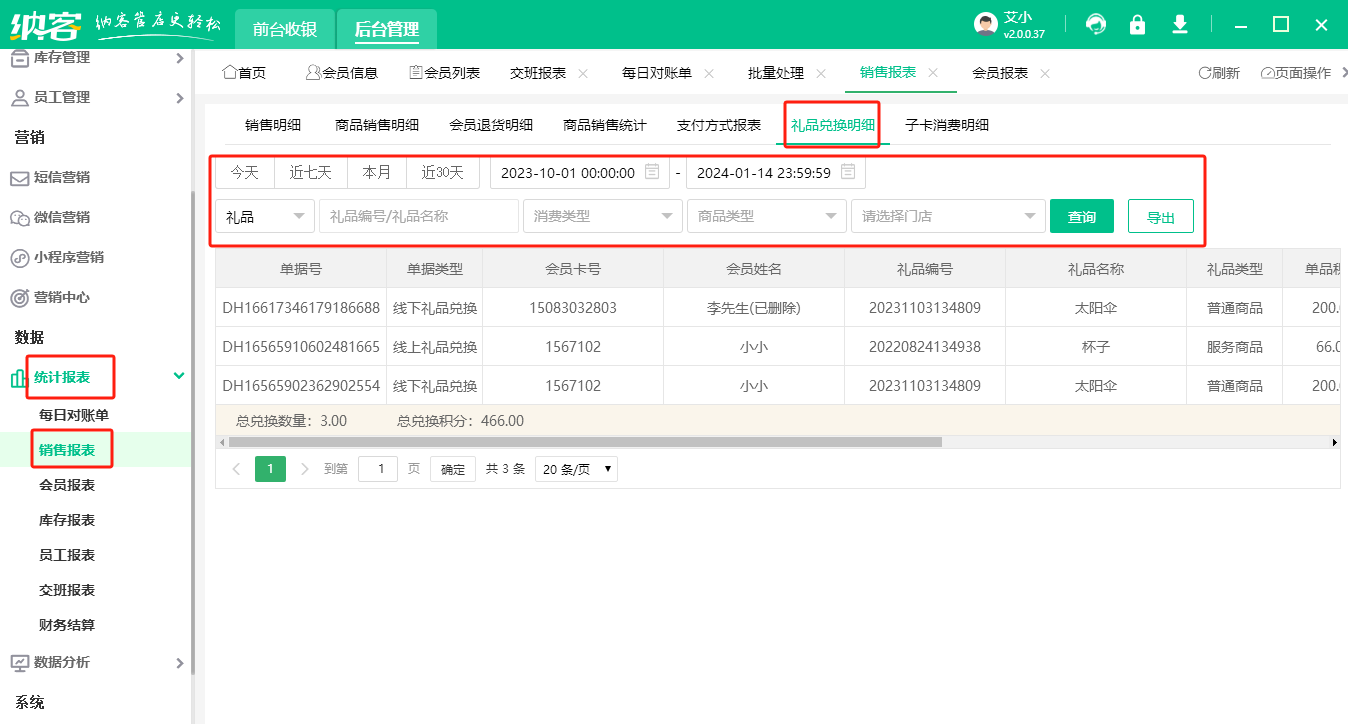Close the 交班报表 tab
Screen dimensions: 1348x724
coord(583,73)
